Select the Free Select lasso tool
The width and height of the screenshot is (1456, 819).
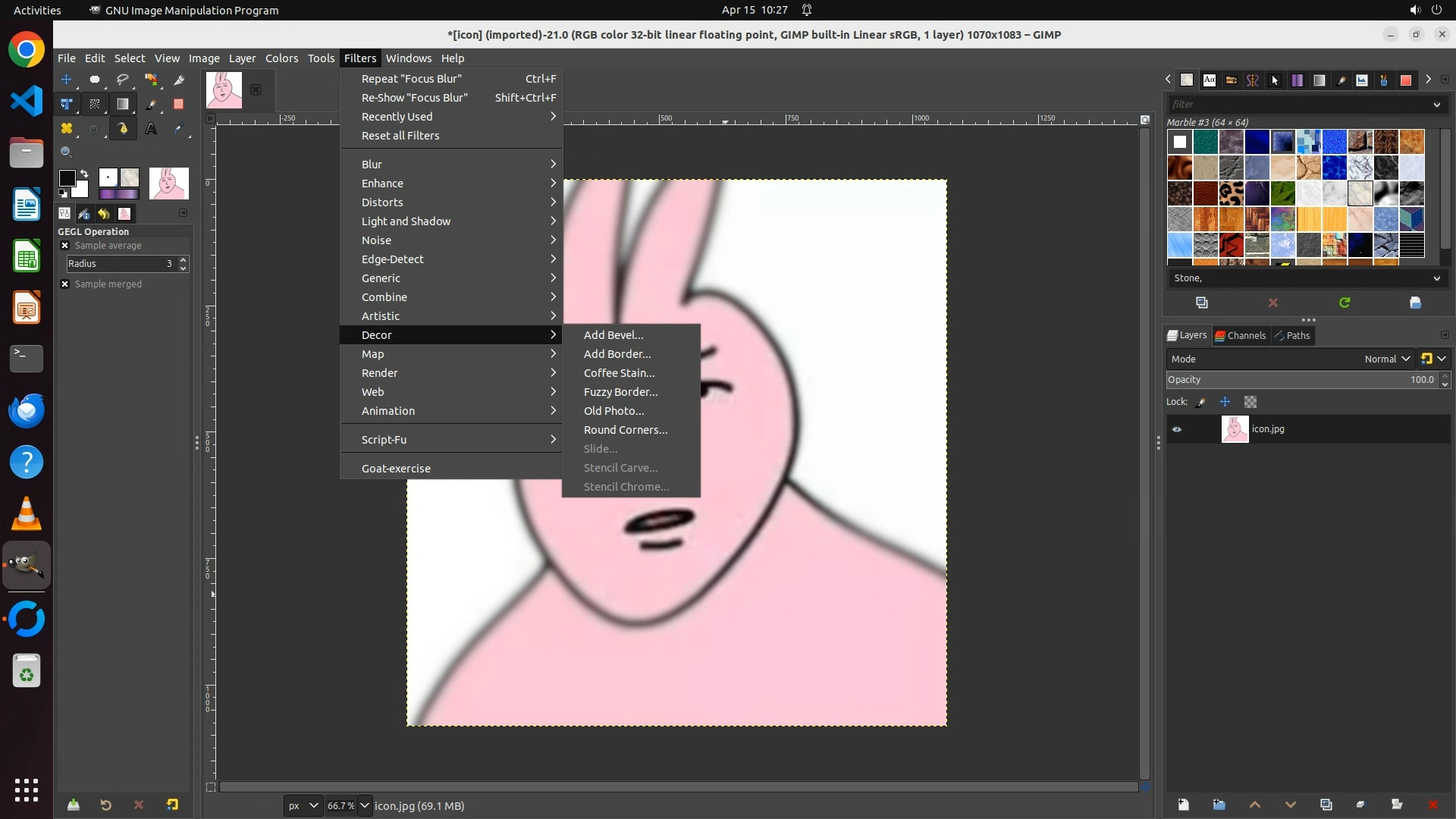[122, 80]
